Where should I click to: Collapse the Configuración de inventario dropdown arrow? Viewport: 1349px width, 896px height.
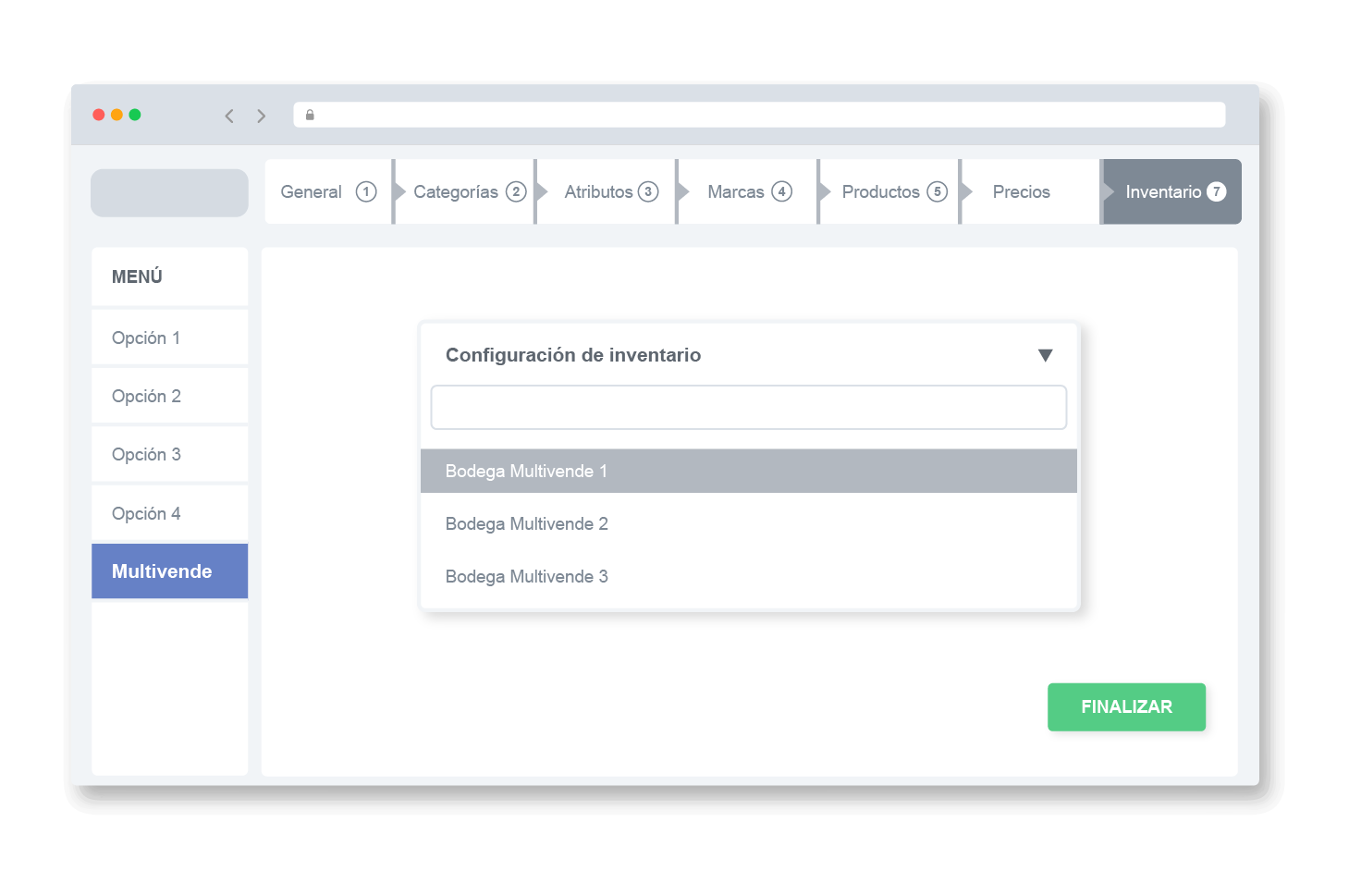point(1046,355)
